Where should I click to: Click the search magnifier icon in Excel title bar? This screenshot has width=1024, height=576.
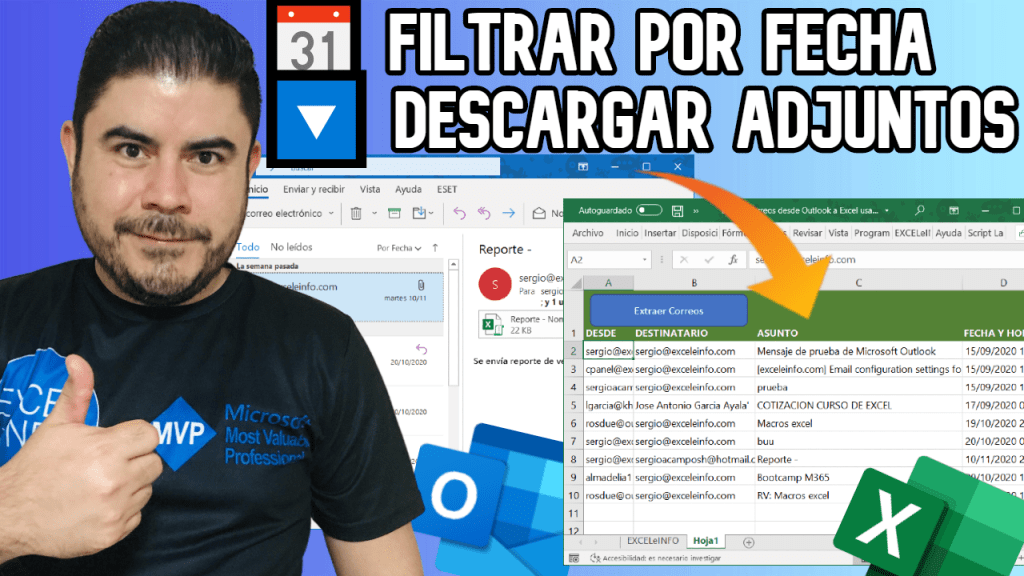click(920, 210)
